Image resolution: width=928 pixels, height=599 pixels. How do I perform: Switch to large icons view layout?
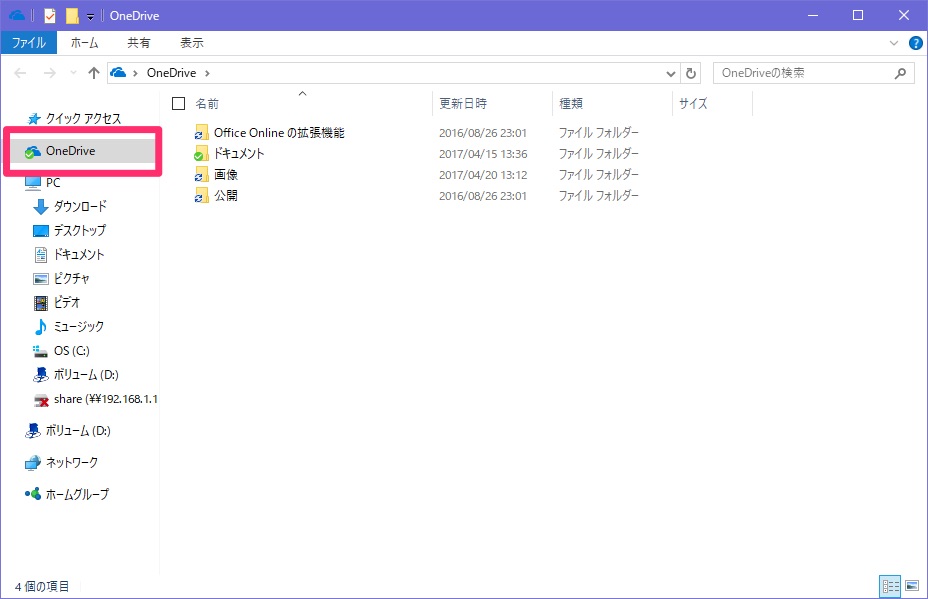pyautogui.click(x=912, y=586)
